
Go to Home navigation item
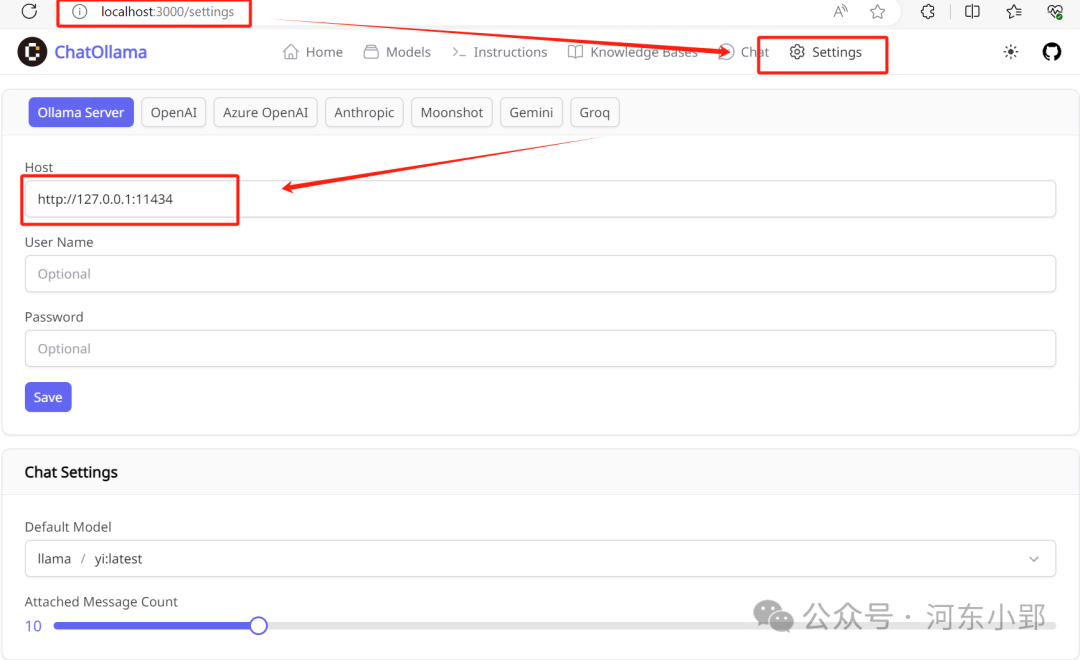pos(313,52)
